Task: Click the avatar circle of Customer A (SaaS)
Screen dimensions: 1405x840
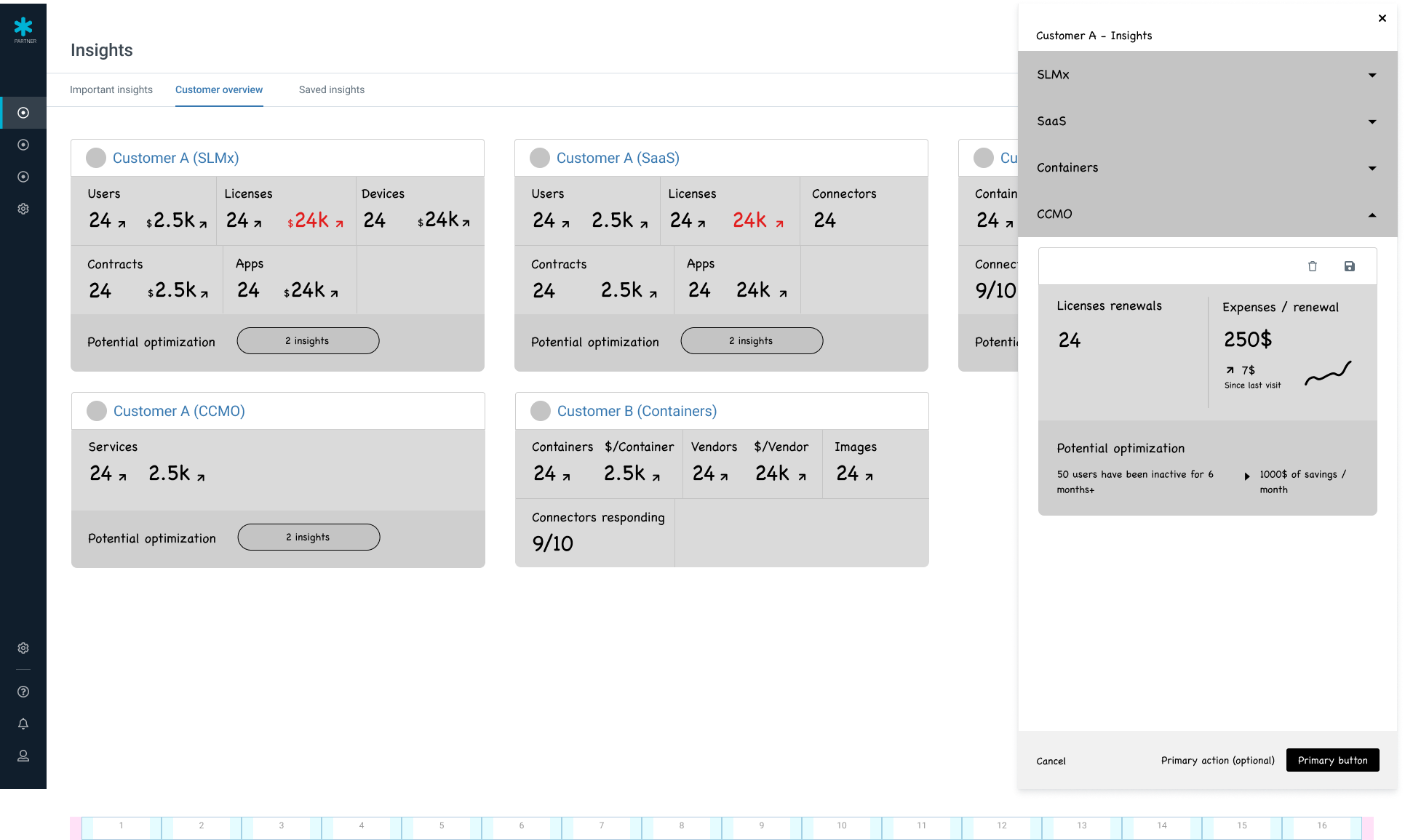Action: 540,158
